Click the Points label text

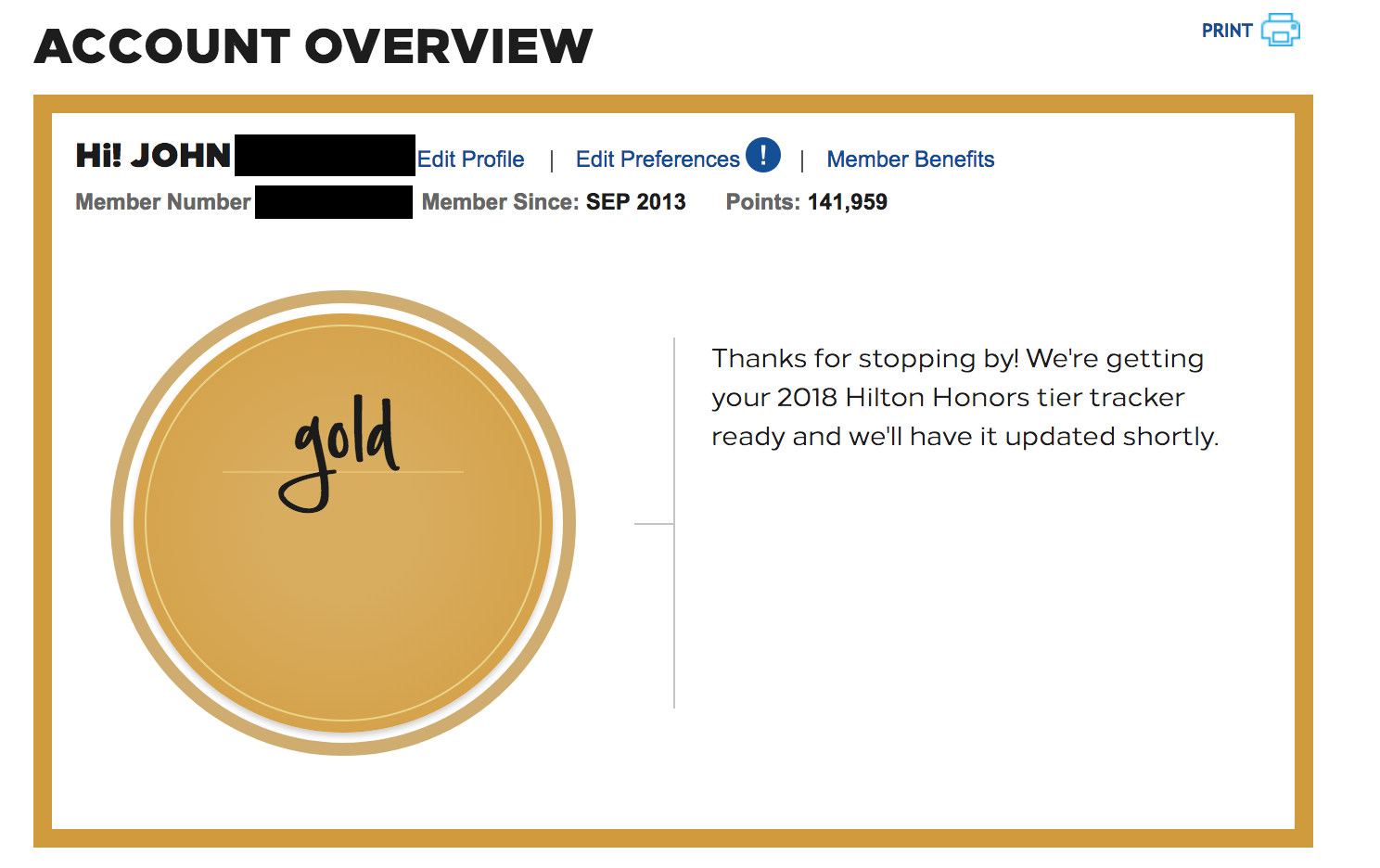(x=762, y=202)
